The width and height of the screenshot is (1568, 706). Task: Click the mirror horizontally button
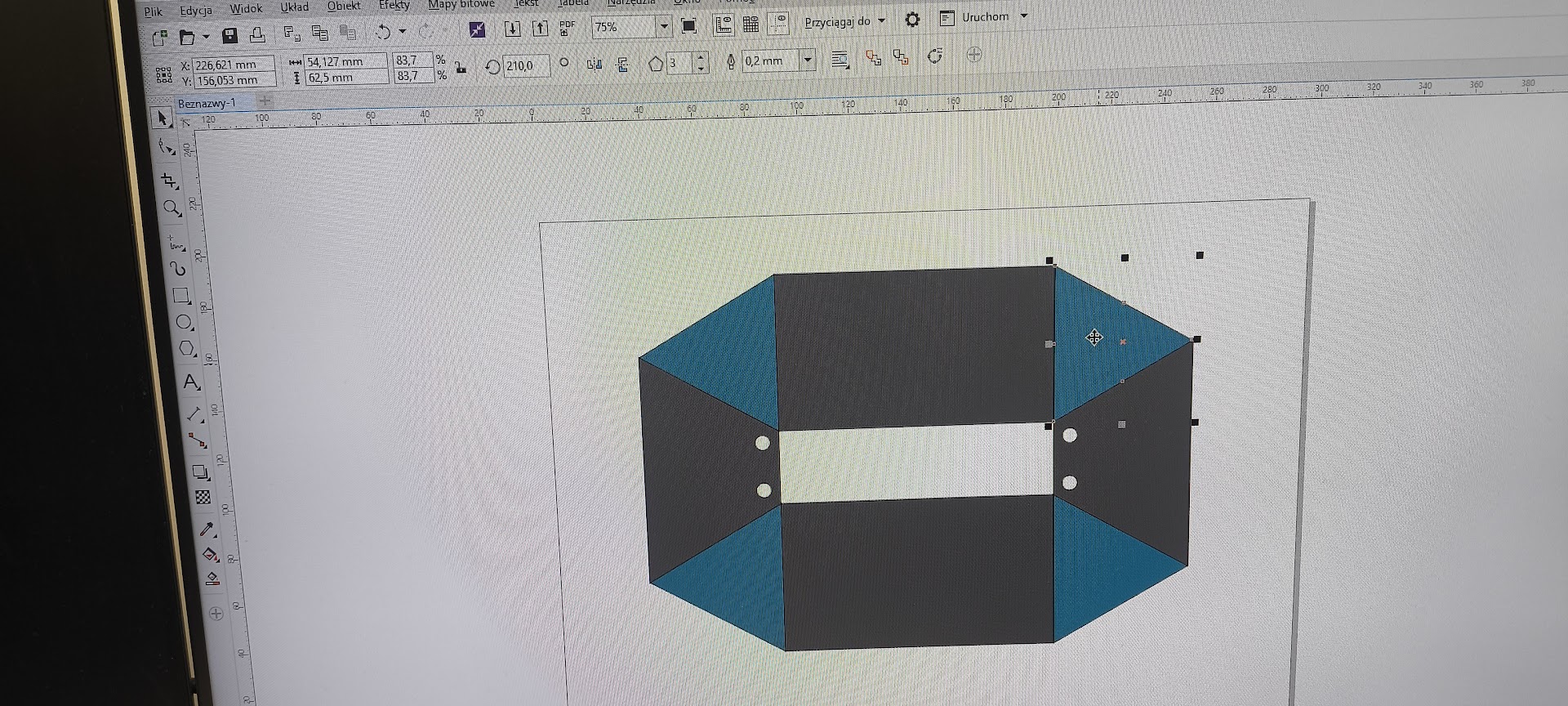pyautogui.click(x=594, y=64)
